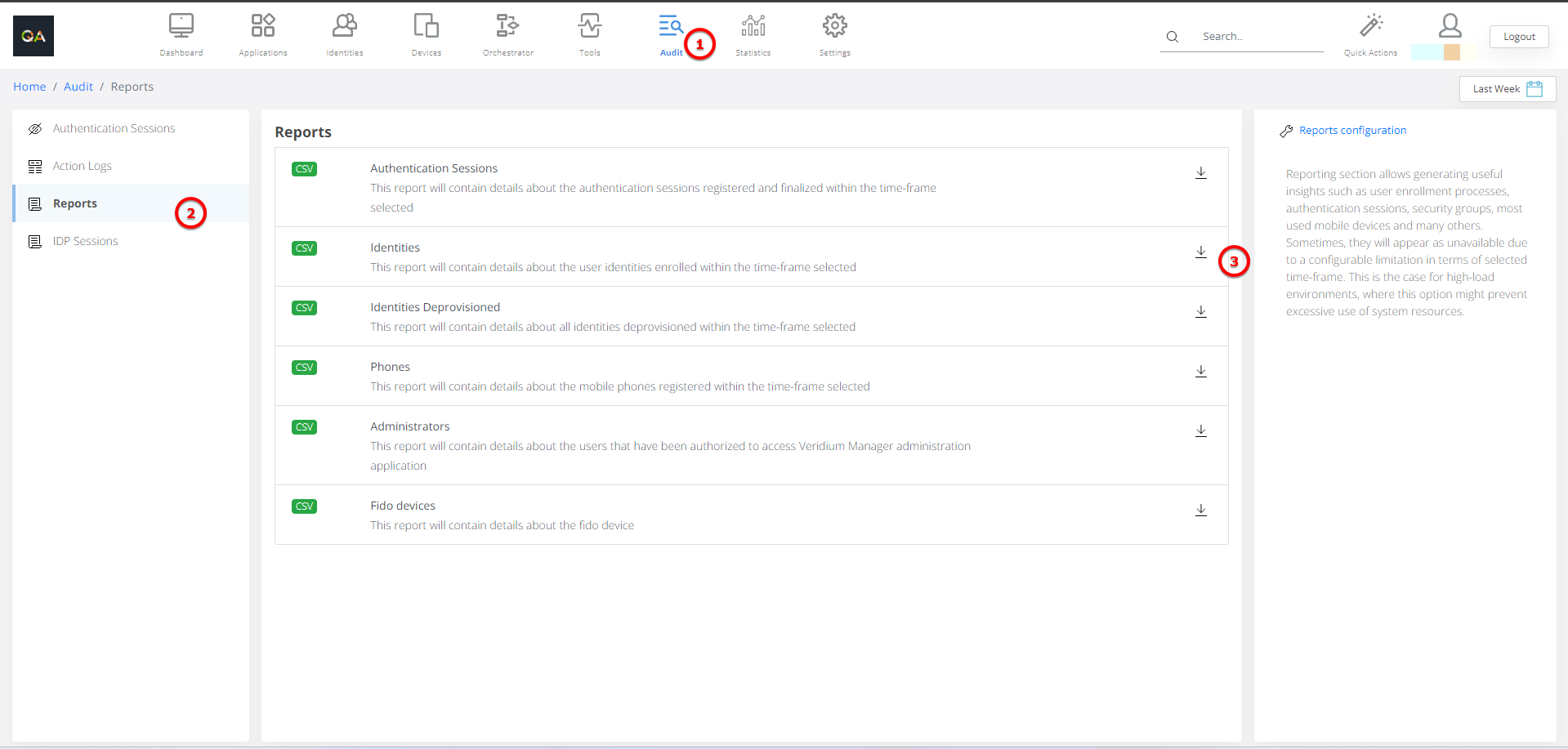Image resolution: width=1568 pixels, height=749 pixels.
Task: Click into the Search input field
Action: click(1258, 37)
